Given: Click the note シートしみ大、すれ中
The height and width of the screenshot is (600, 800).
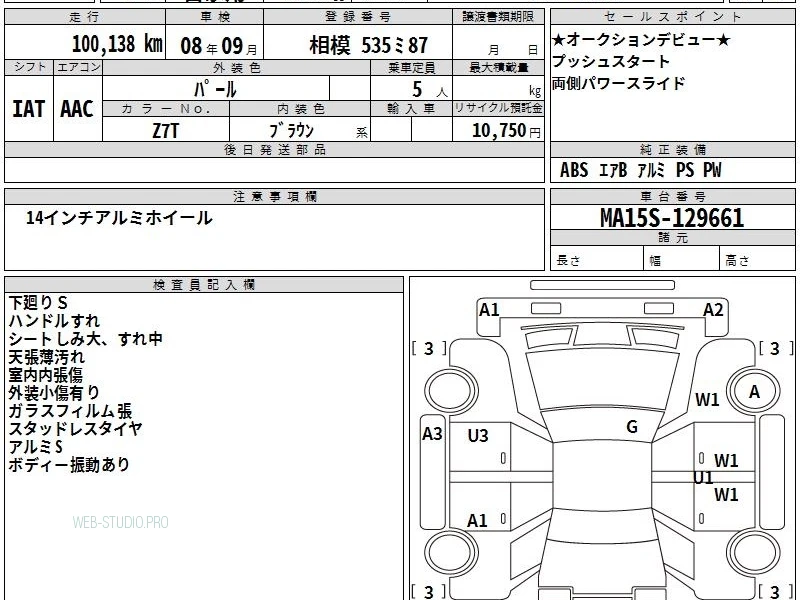Looking at the screenshot, I should (86, 339).
